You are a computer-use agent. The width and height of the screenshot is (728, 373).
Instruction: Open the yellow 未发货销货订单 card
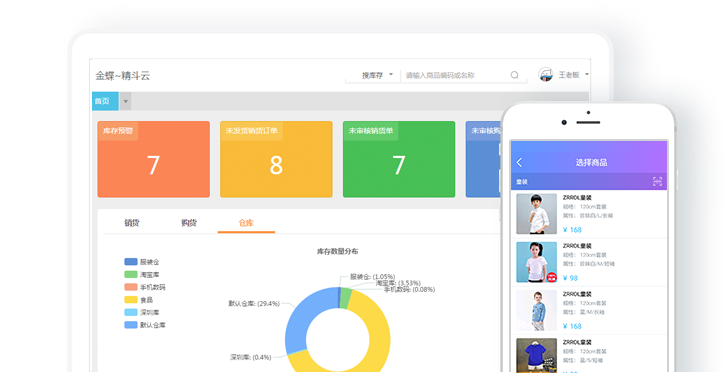[x=276, y=159]
